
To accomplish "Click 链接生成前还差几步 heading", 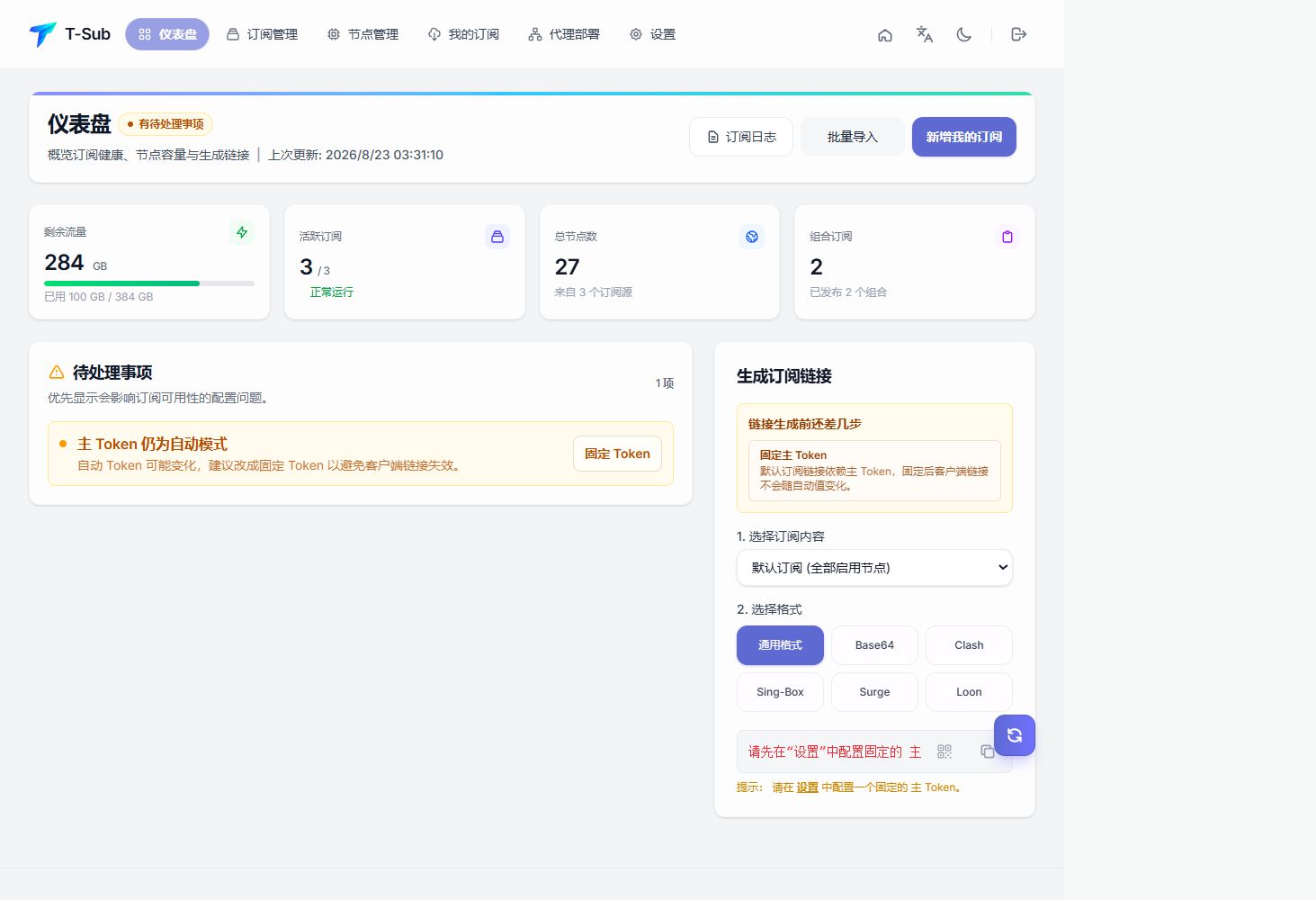I will click(805, 424).
